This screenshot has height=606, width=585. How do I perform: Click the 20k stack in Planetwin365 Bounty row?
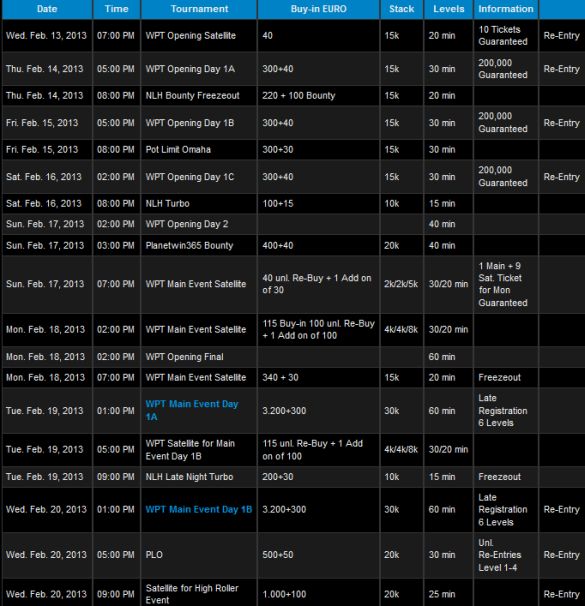coord(391,245)
